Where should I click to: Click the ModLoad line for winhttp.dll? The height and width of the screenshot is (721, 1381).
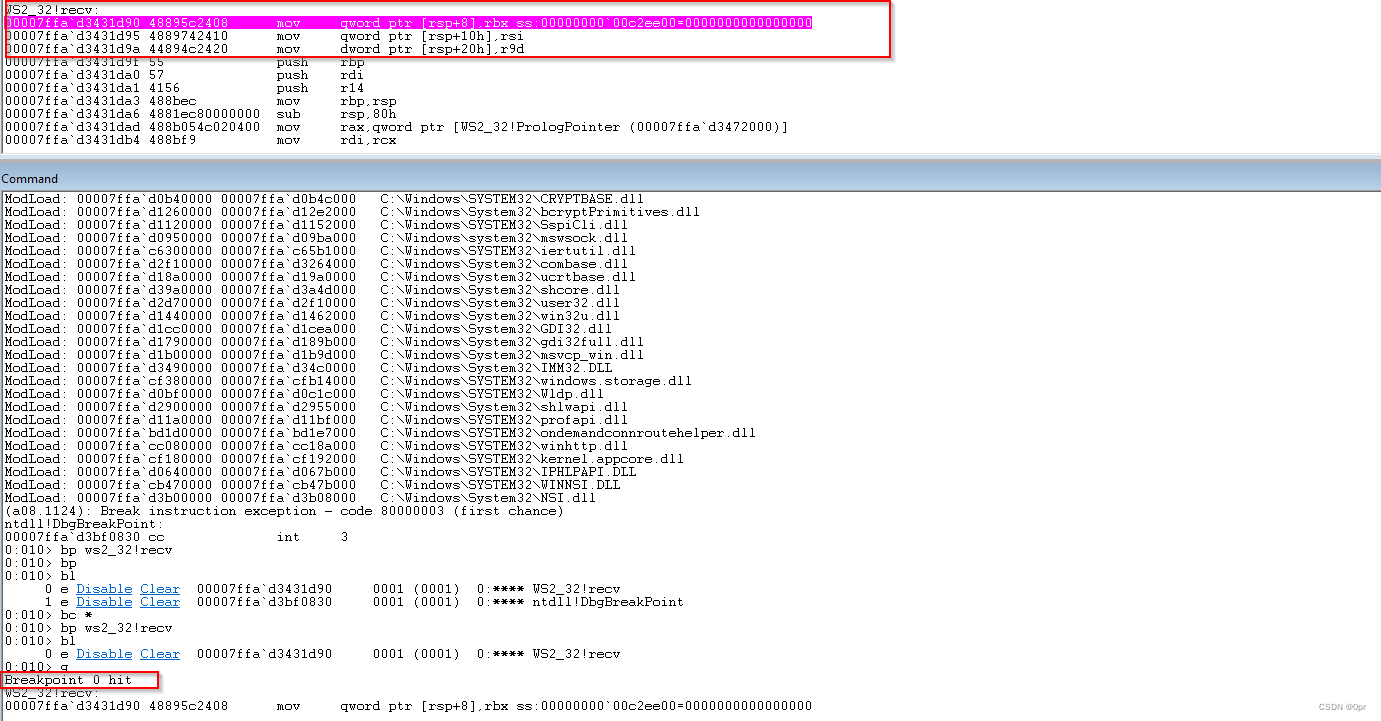pyautogui.click(x=317, y=446)
